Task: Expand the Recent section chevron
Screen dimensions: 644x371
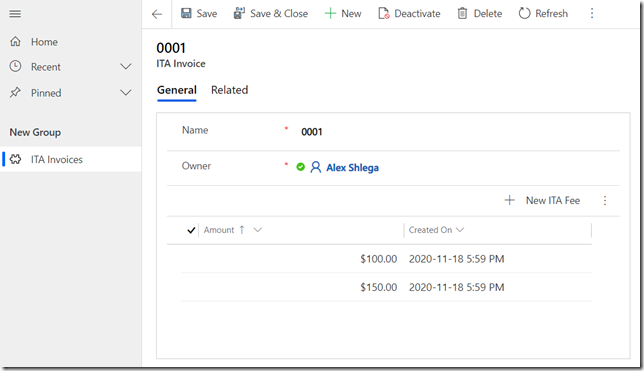Action: click(x=126, y=67)
